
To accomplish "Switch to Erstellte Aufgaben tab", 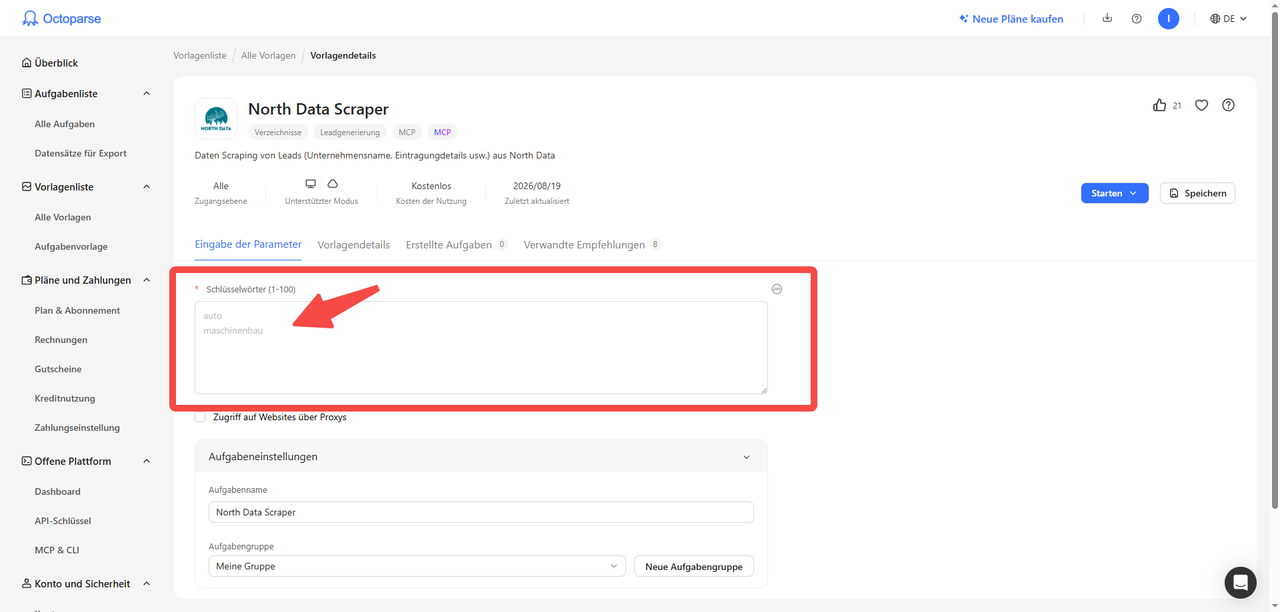I will [x=456, y=244].
